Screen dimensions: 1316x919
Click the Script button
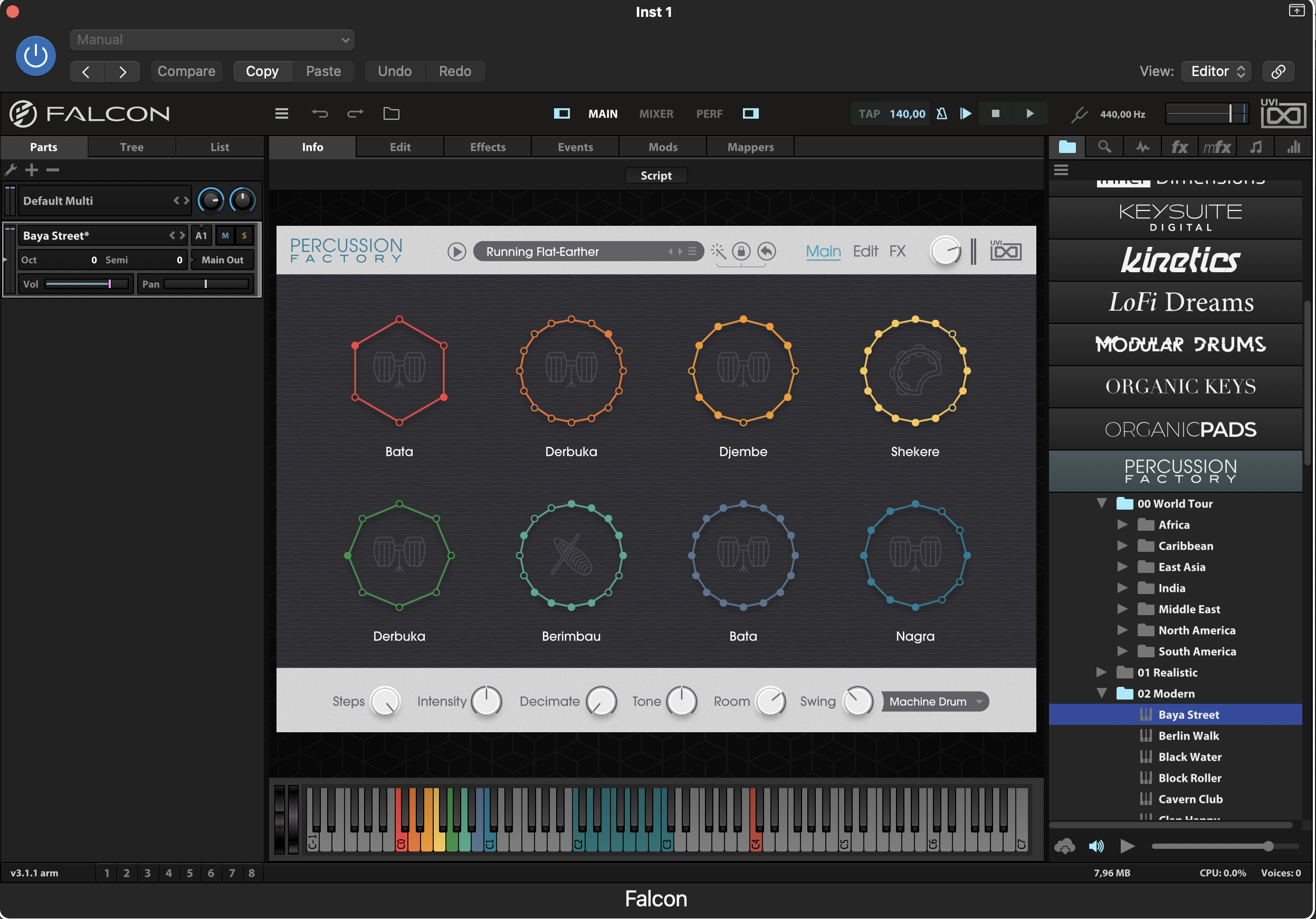coord(656,175)
